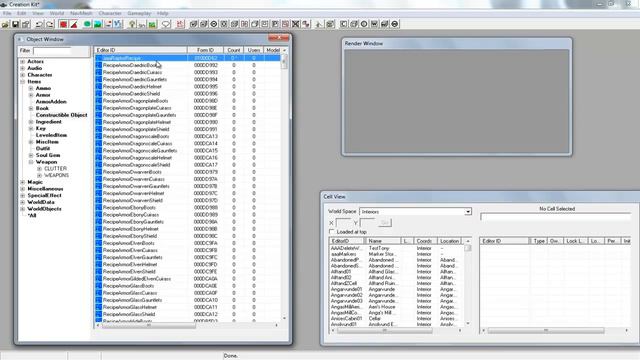Viewport: 640px width, 360px height.
Task: Select the WEAPONS subfolder in the tree
Action: pos(56,176)
